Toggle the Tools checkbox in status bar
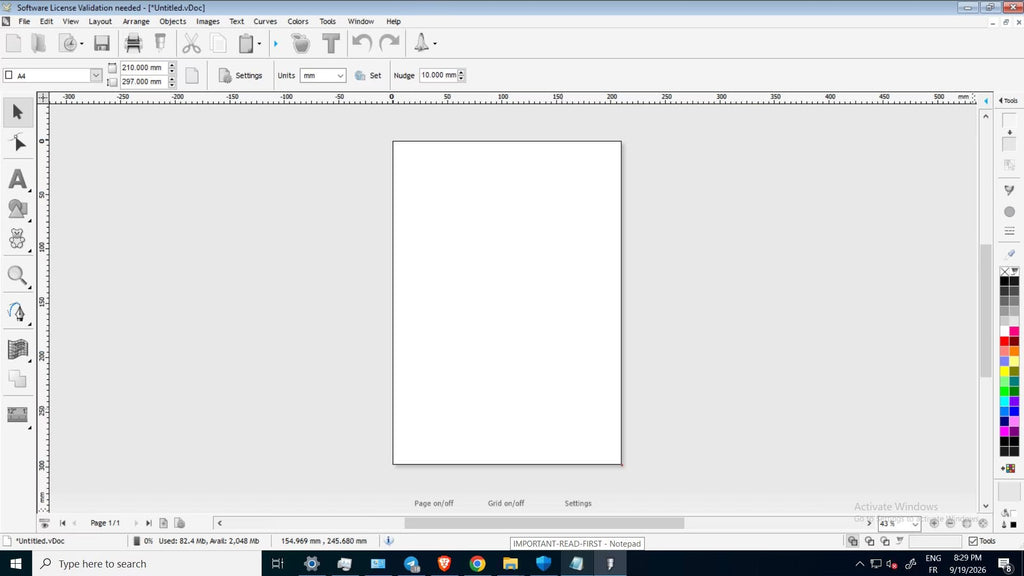Viewport: 1024px width, 576px height. click(973, 541)
